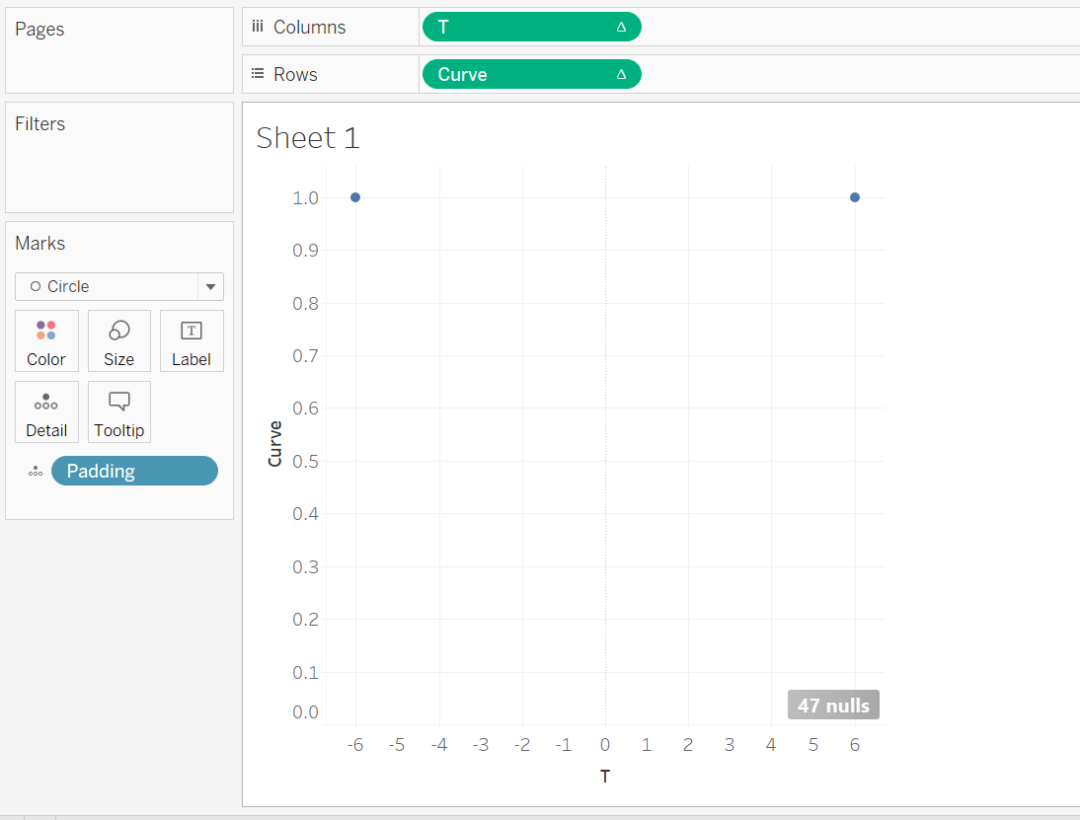Viewport: 1080px width, 820px height.
Task: Click the Rows shelf icon
Action: coord(258,74)
